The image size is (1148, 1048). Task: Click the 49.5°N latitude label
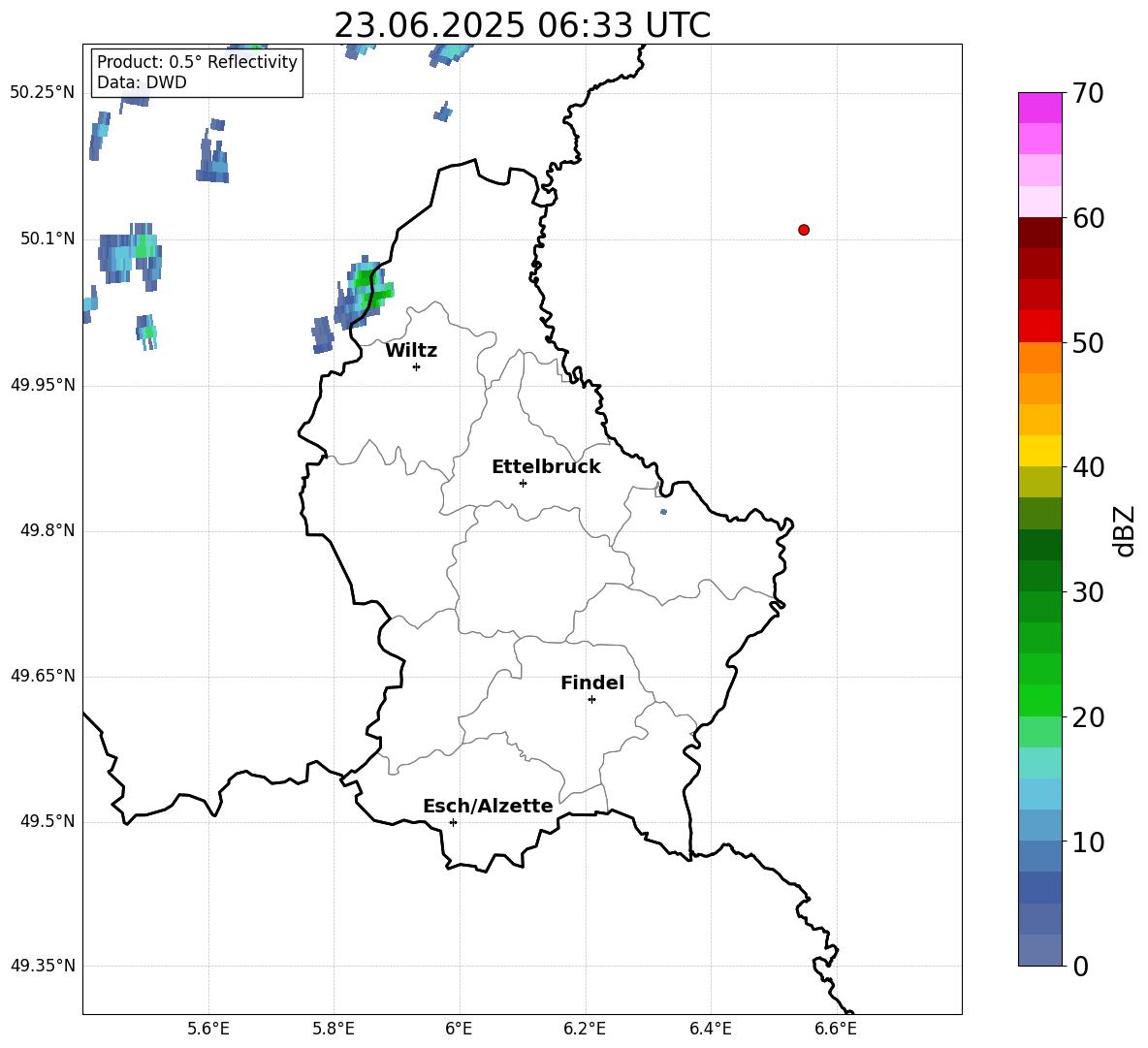48,821
